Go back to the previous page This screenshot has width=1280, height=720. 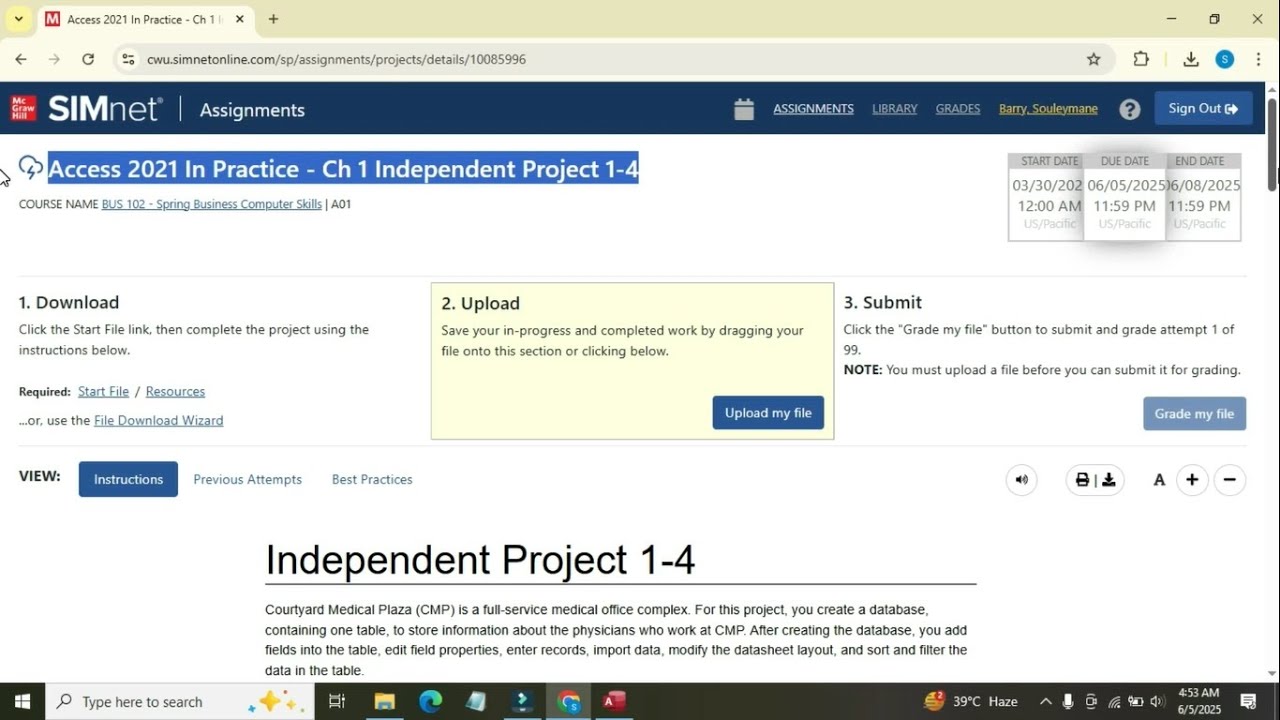click(x=21, y=59)
